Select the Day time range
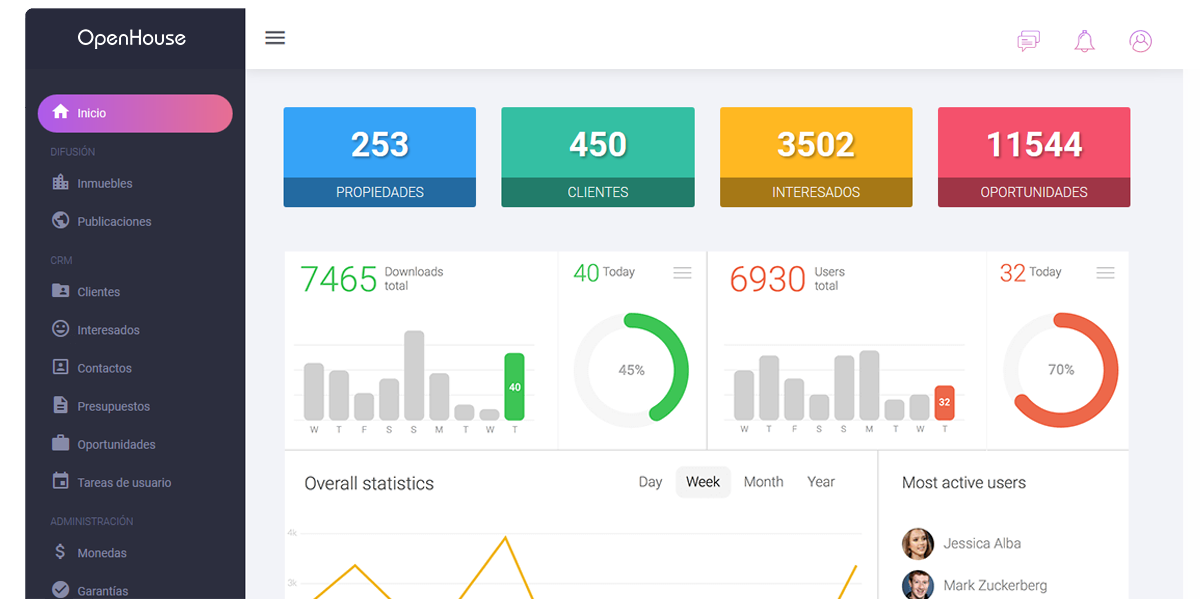The height and width of the screenshot is (599, 1200). tap(650, 482)
